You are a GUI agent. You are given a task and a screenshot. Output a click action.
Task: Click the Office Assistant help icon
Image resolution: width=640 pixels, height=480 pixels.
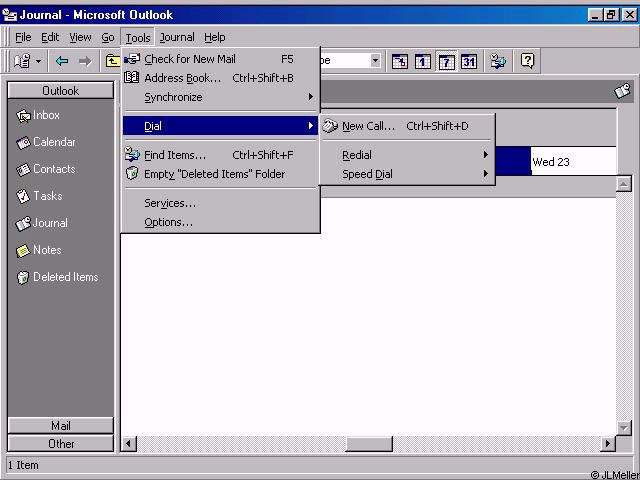click(527, 61)
